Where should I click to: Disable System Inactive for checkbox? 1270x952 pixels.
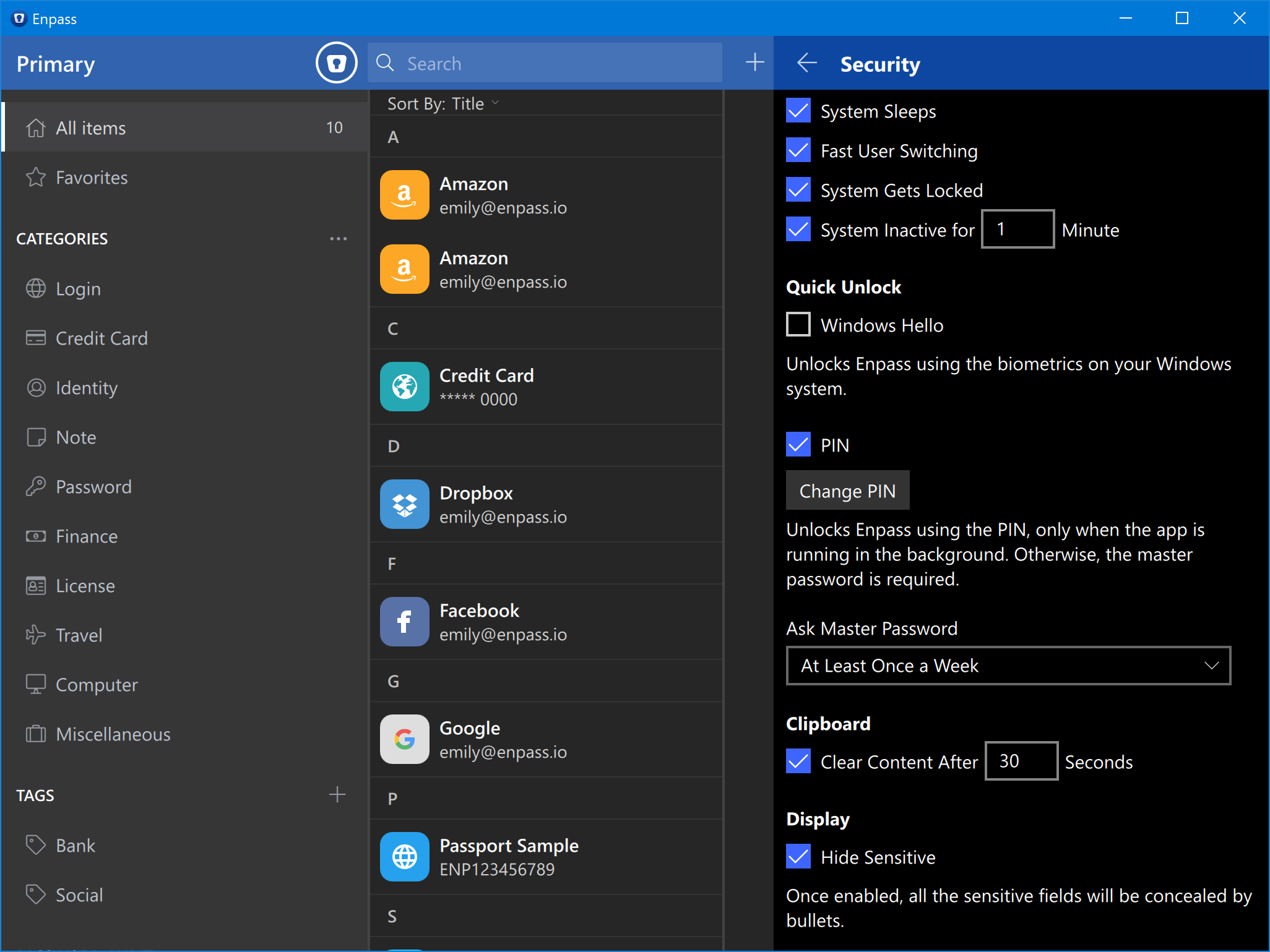[x=798, y=229]
